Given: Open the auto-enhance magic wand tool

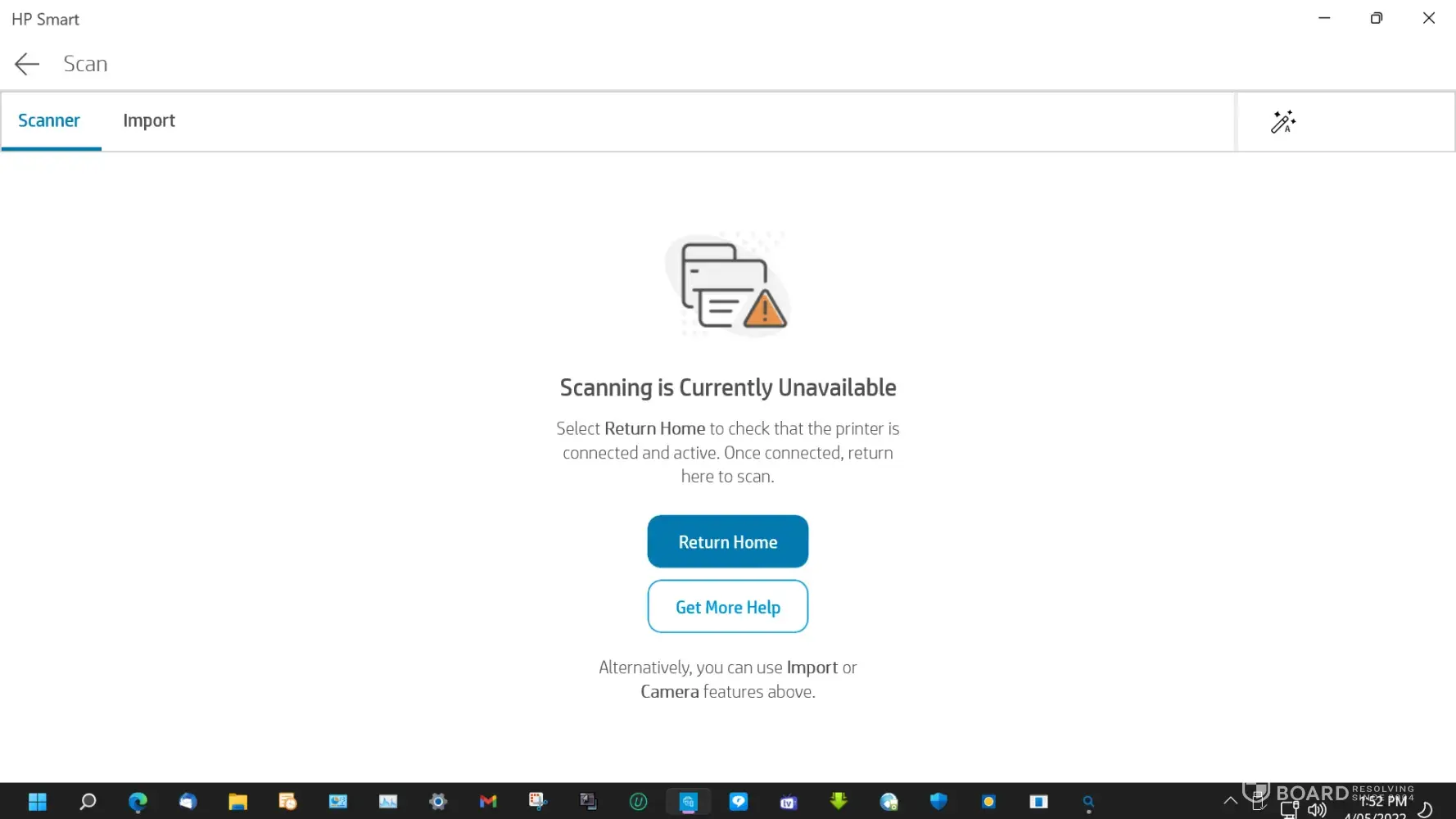Looking at the screenshot, I should click(1282, 121).
